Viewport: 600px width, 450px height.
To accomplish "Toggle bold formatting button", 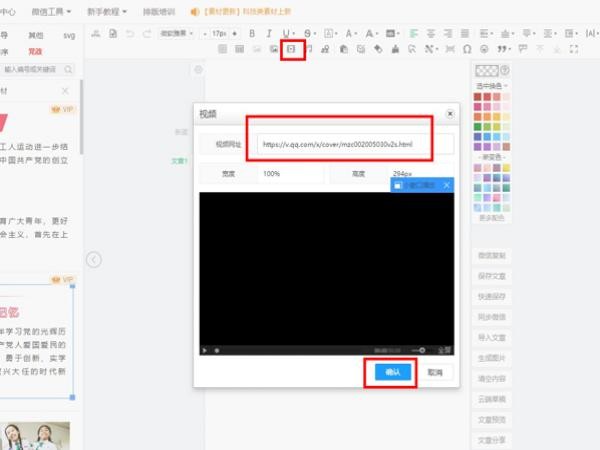I will [x=252, y=34].
